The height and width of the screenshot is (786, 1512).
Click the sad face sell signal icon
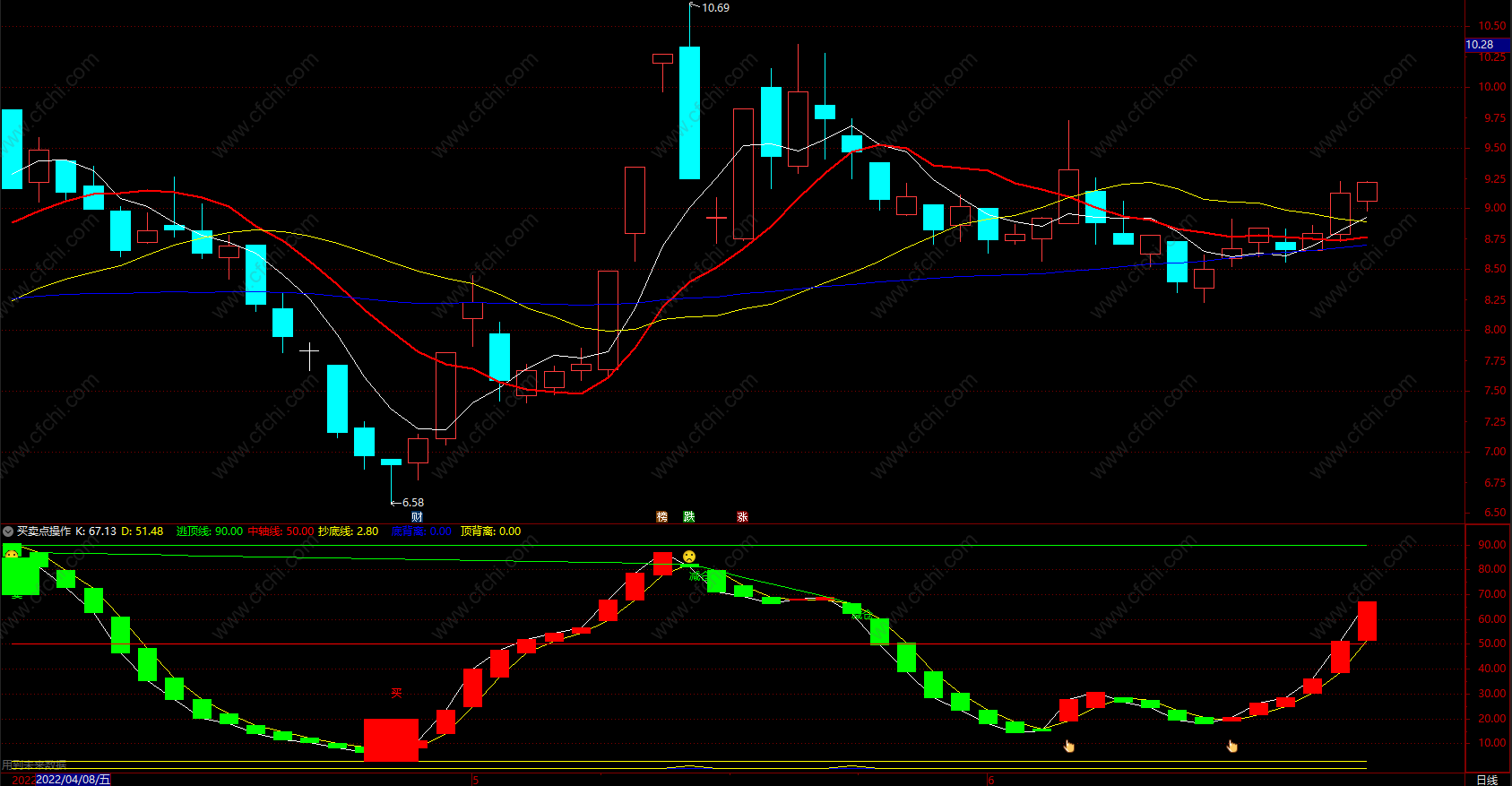point(689,557)
